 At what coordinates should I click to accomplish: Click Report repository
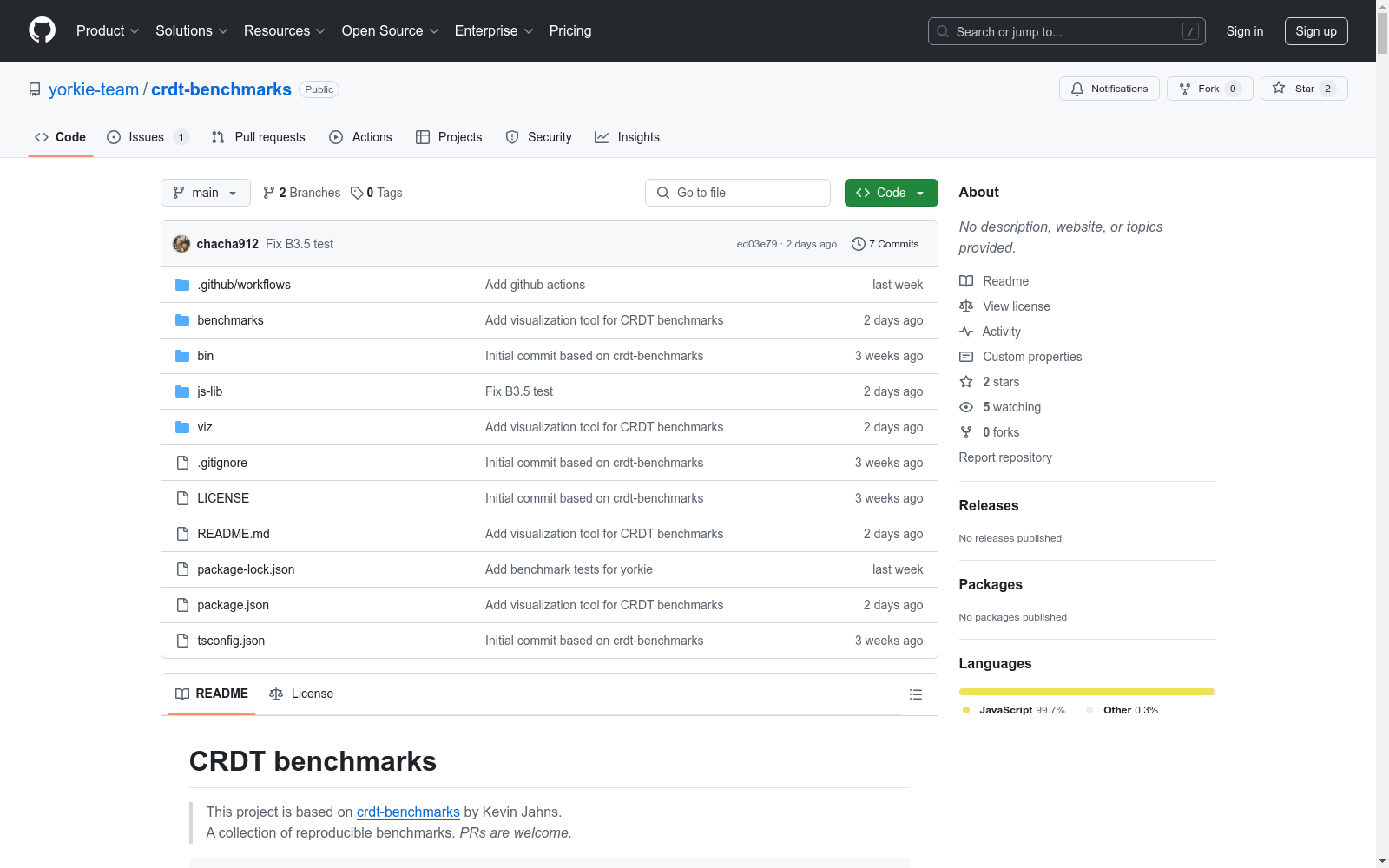[1005, 457]
